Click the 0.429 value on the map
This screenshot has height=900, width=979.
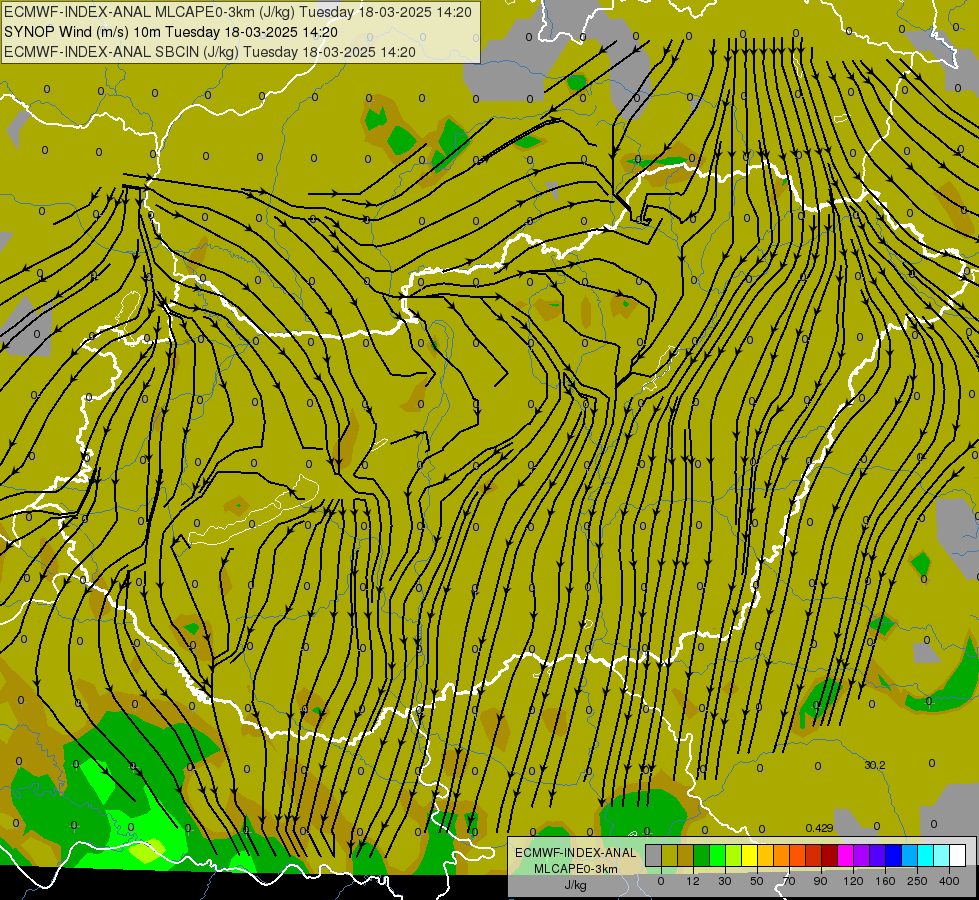point(819,828)
